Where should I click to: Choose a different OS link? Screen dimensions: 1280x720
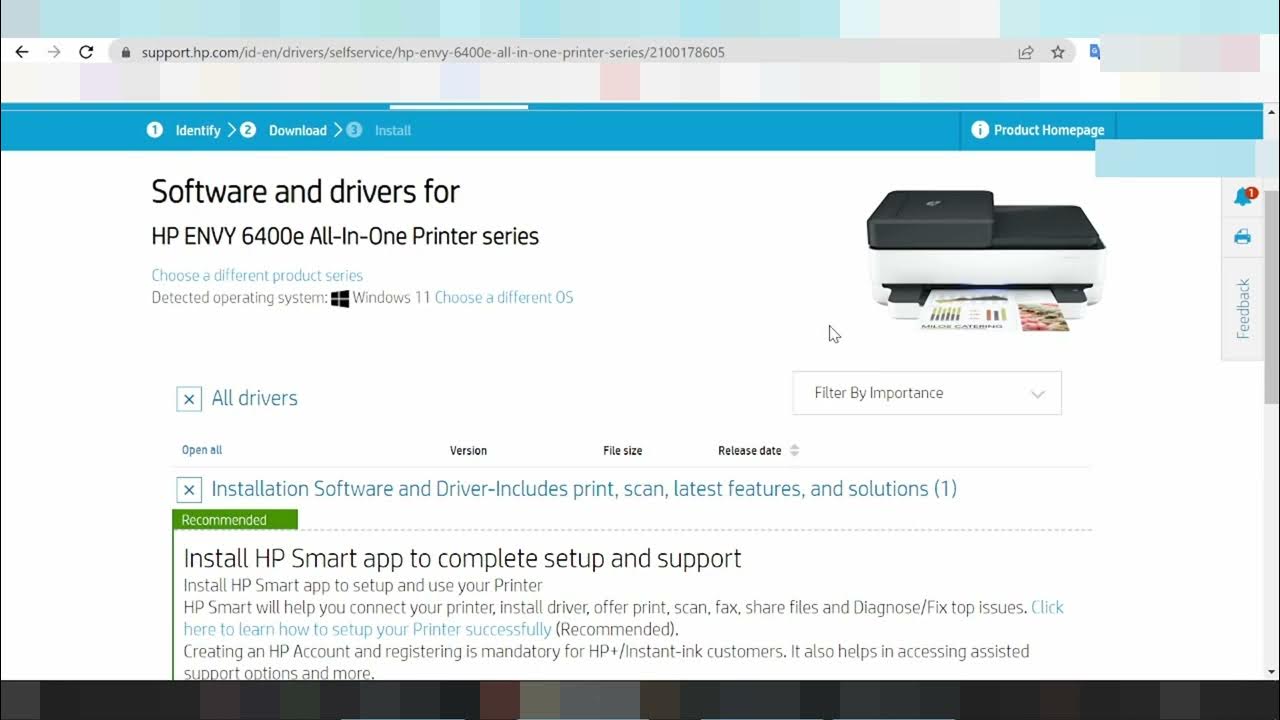(x=504, y=297)
